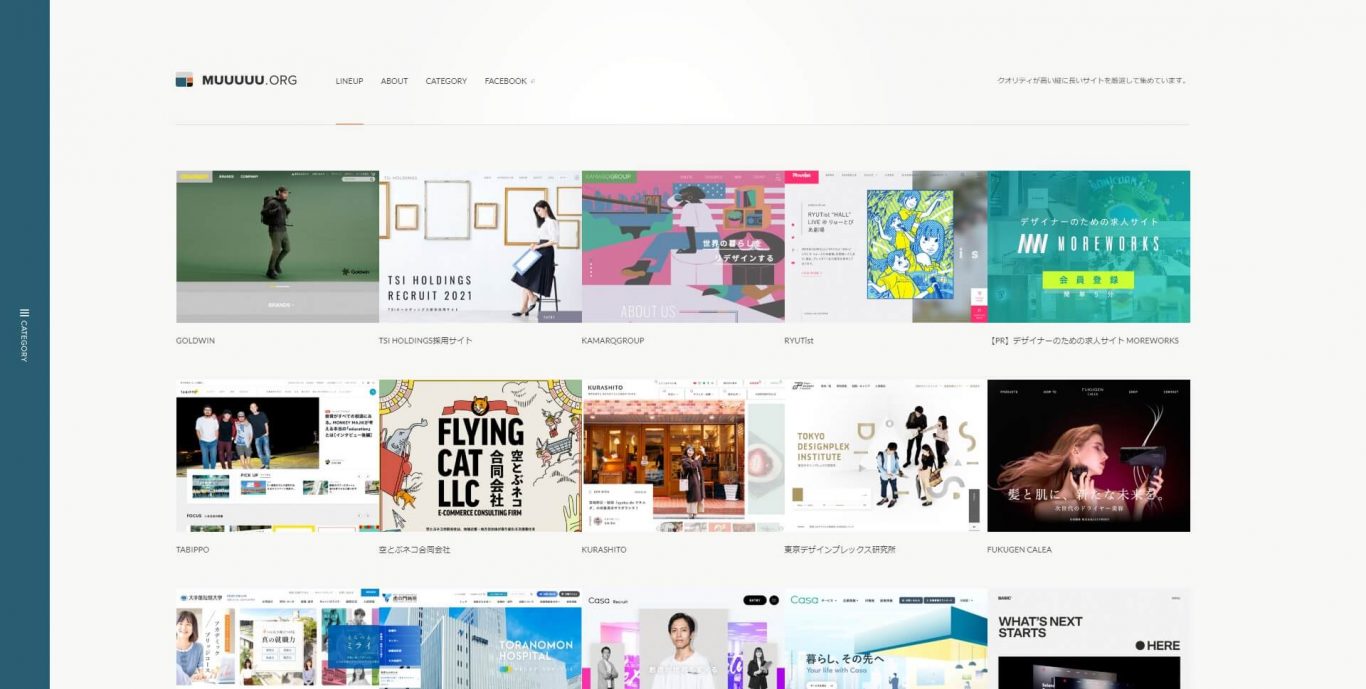Expand the CATEGORY sidebar panel
This screenshot has height=689, width=1366.
(x=24, y=335)
